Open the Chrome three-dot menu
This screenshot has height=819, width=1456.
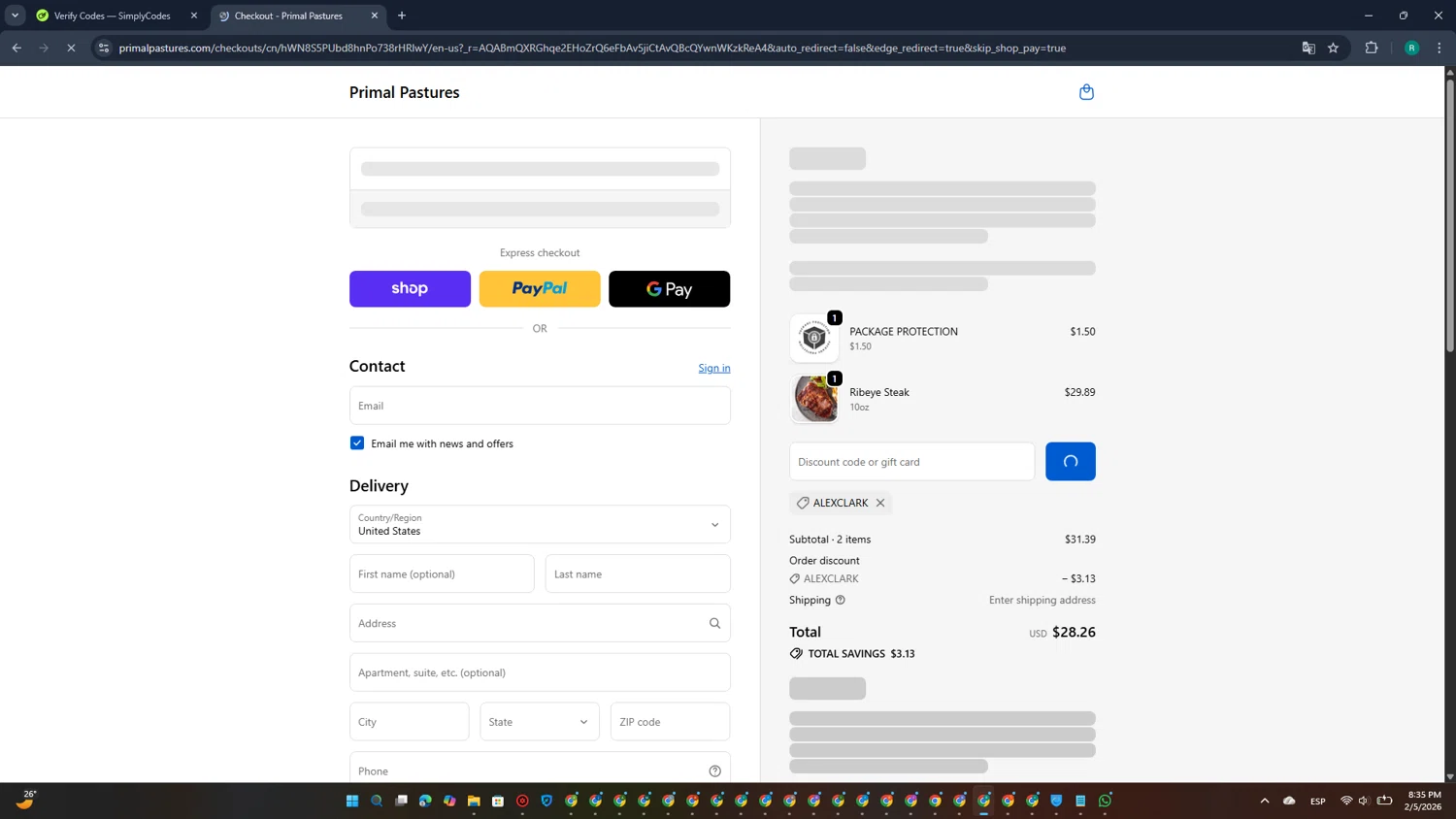click(x=1439, y=48)
